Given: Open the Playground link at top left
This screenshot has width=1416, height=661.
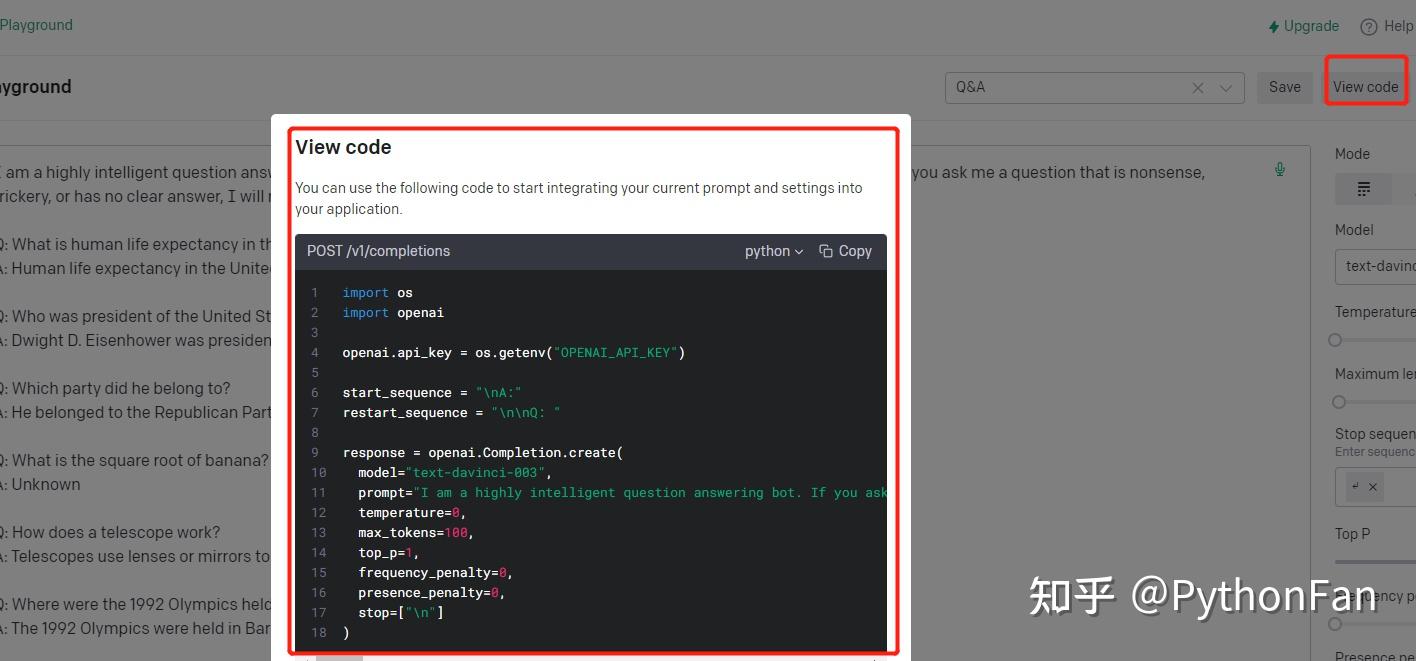Looking at the screenshot, I should (x=36, y=25).
